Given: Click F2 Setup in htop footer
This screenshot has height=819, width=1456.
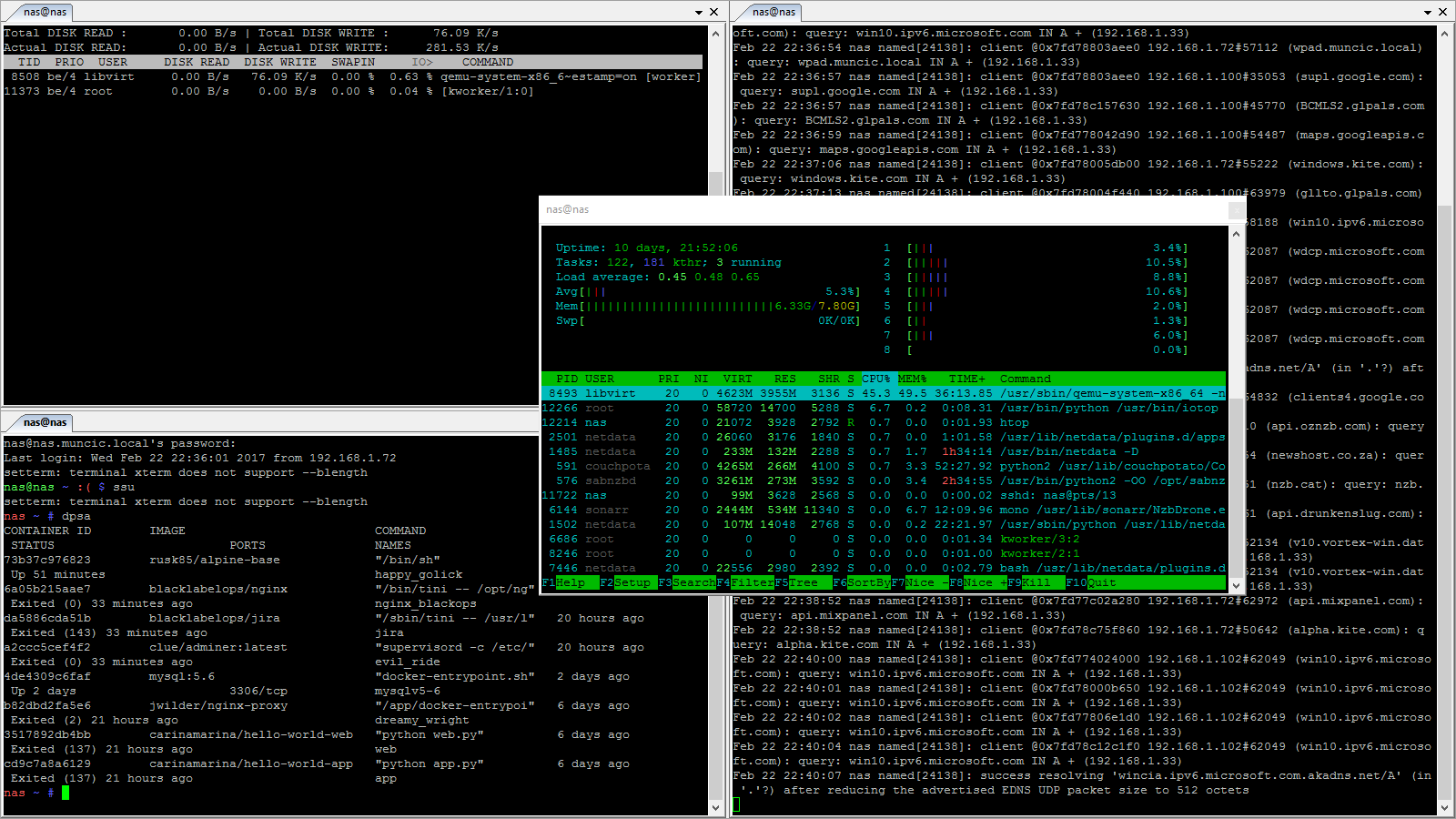Looking at the screenshot, I should [626, 582].
